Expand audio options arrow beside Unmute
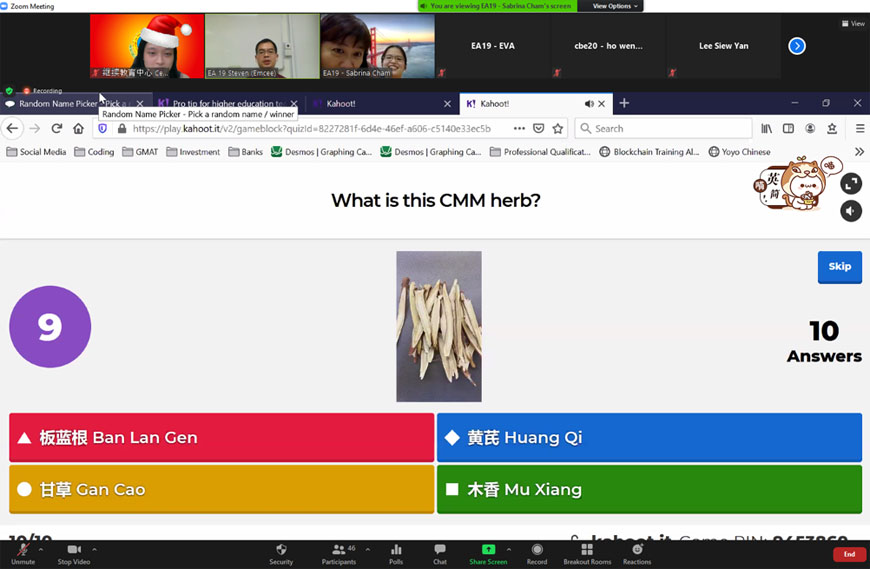The height and width of the screenshot is (569, 870). point(41,549)
